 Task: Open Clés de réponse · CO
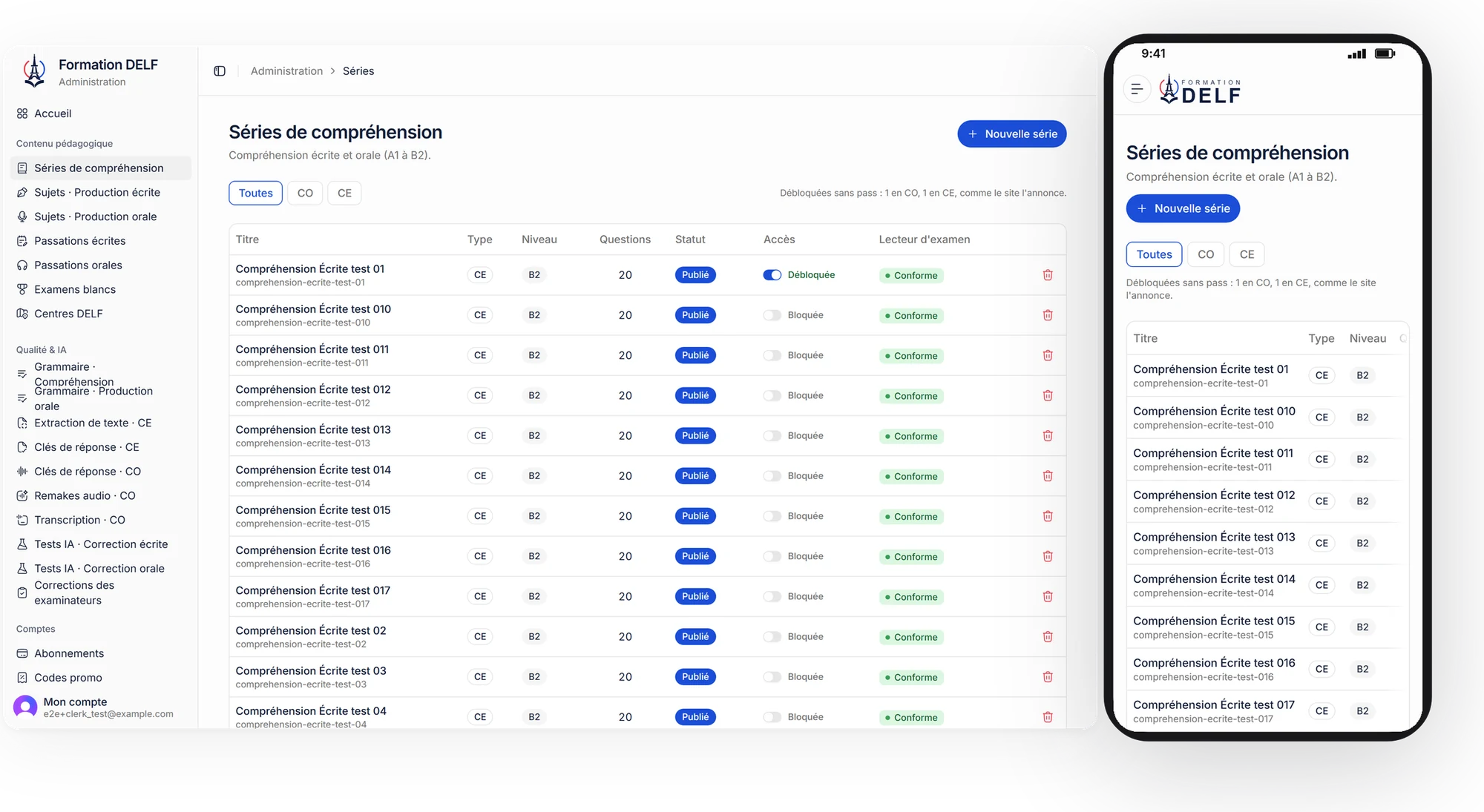coord(101,472)
